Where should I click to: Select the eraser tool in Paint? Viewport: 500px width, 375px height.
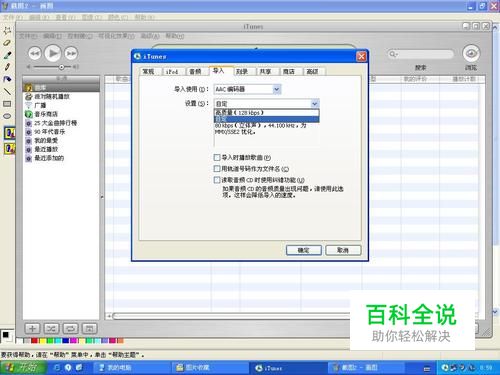[7, 43]
